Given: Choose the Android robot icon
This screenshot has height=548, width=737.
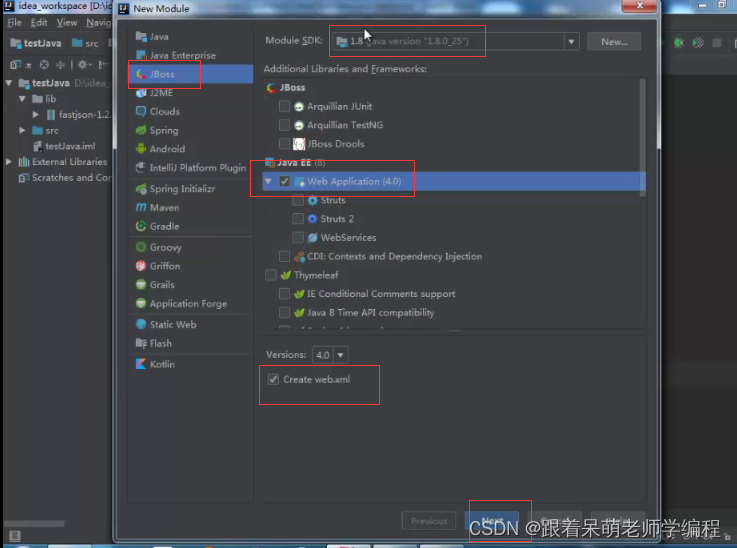Looking at the screenshot, I should (x=141, y=149).
